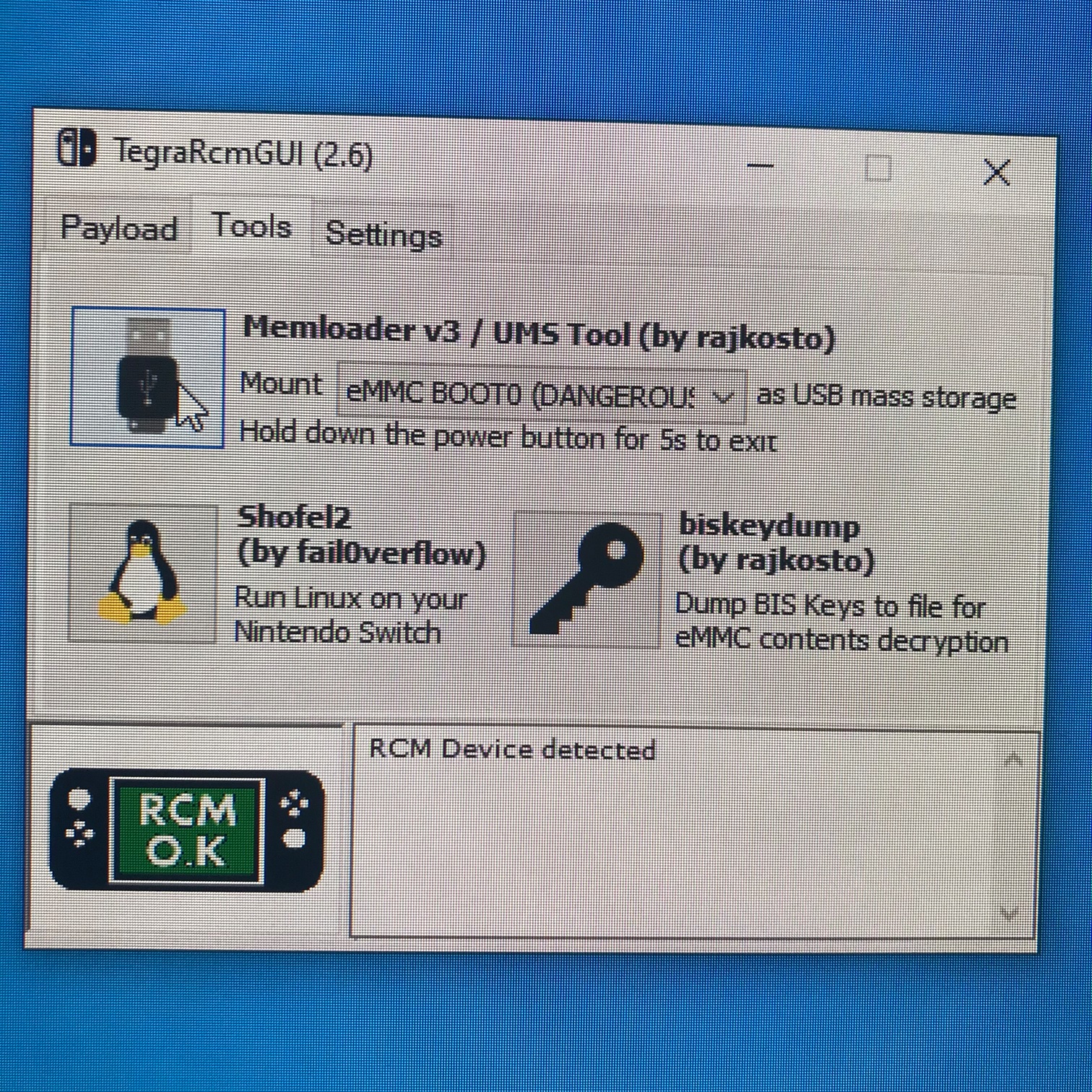Minimize the TegraRcmGUI window
This screenshot has width=1092, height=1092.
point(760,166)
